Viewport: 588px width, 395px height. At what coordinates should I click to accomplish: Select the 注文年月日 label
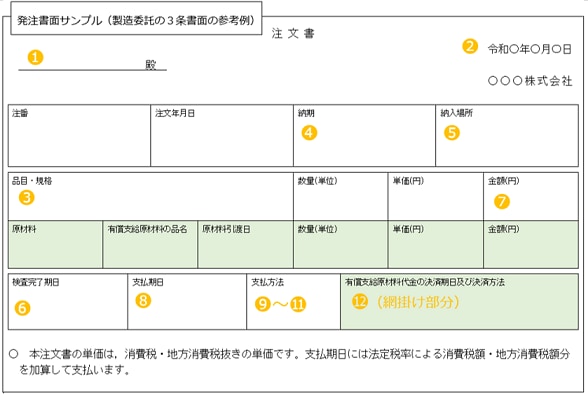coord(175,113)
